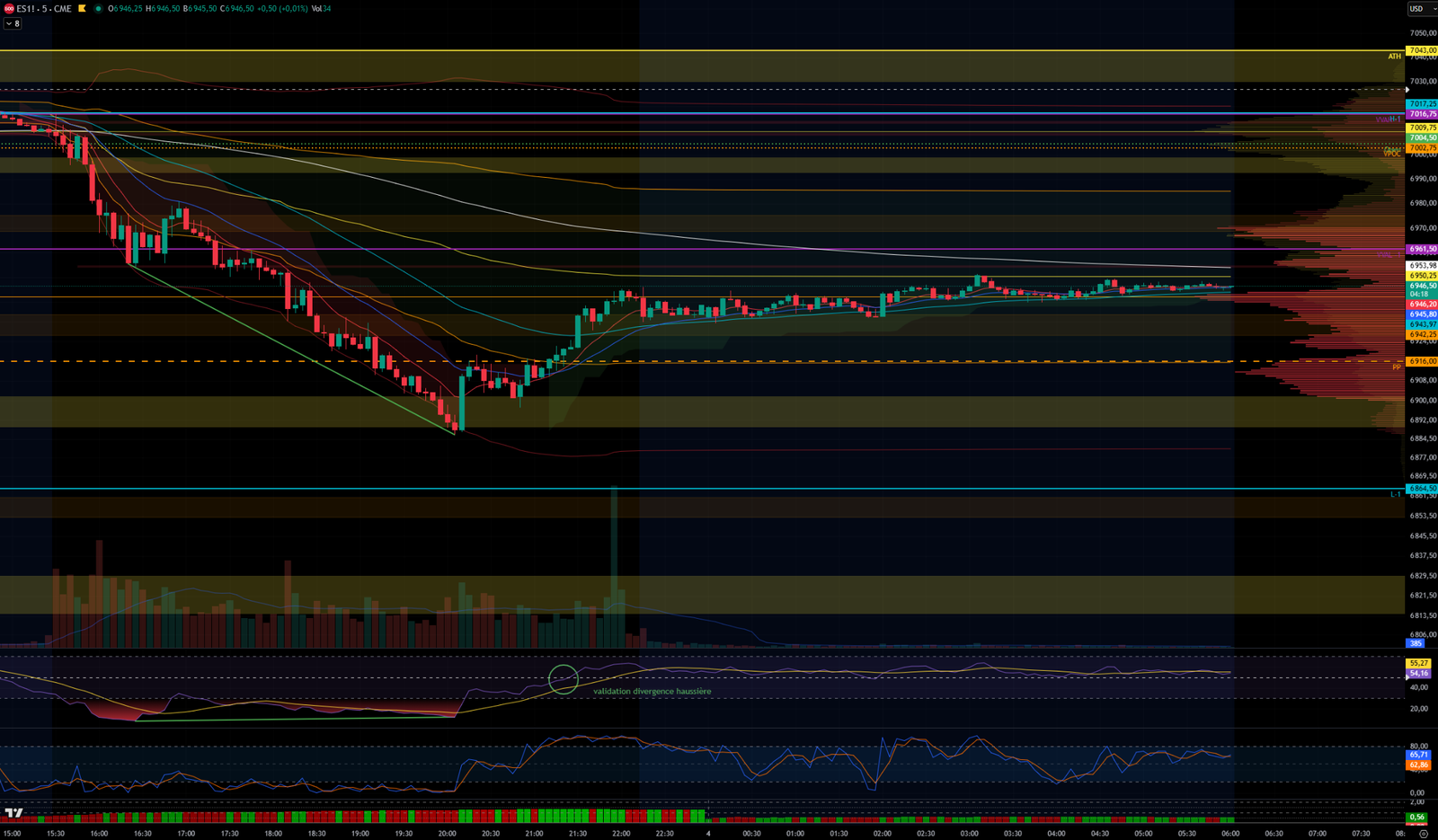Open chart settings via bottom-right gear icon
Screen dimensions: 1438x840
point(1424,833)
